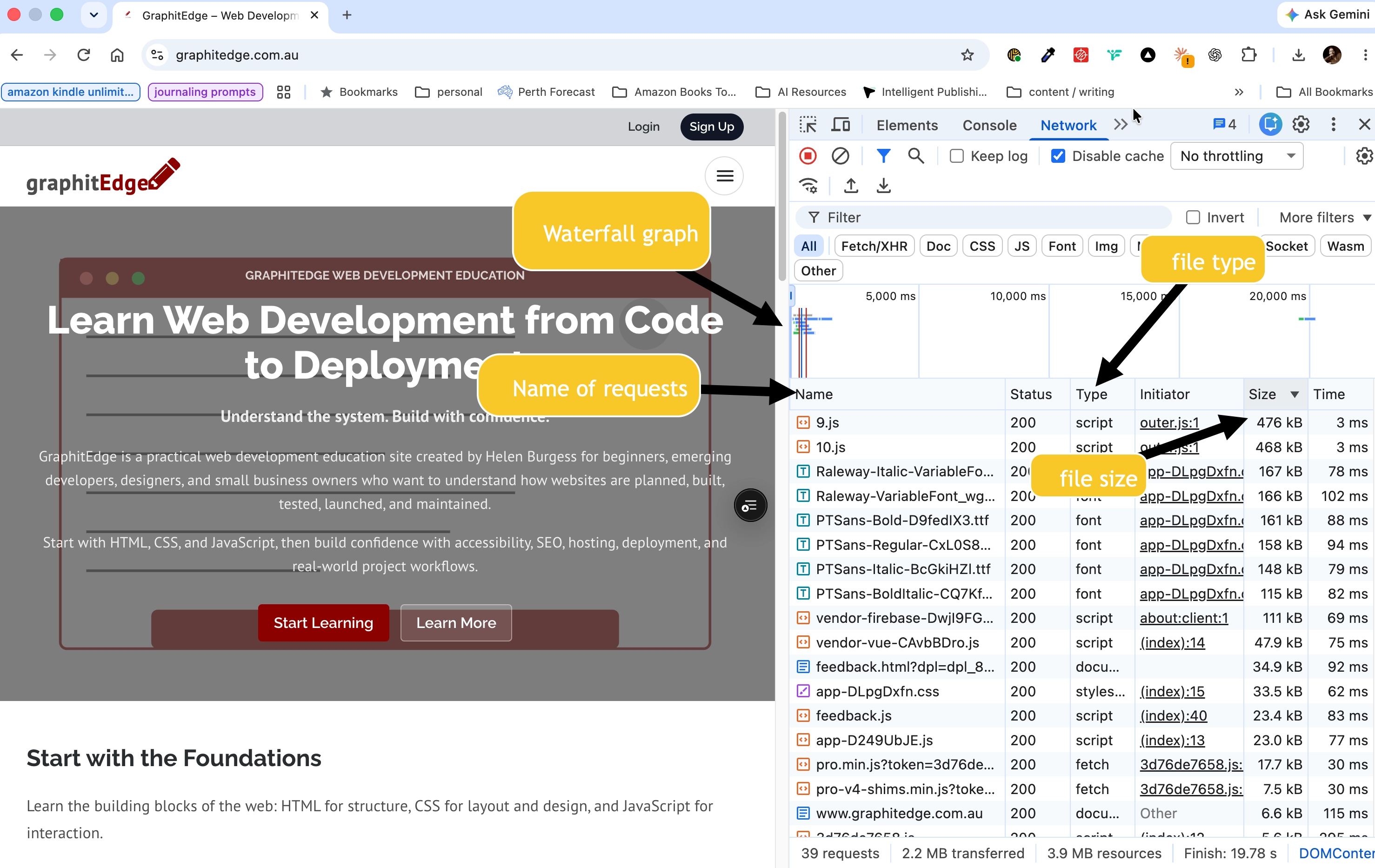Viewport: 1375px width, 868px height.
Task: Enable the Keep log checkbox
Action: [x=956, y=156]
